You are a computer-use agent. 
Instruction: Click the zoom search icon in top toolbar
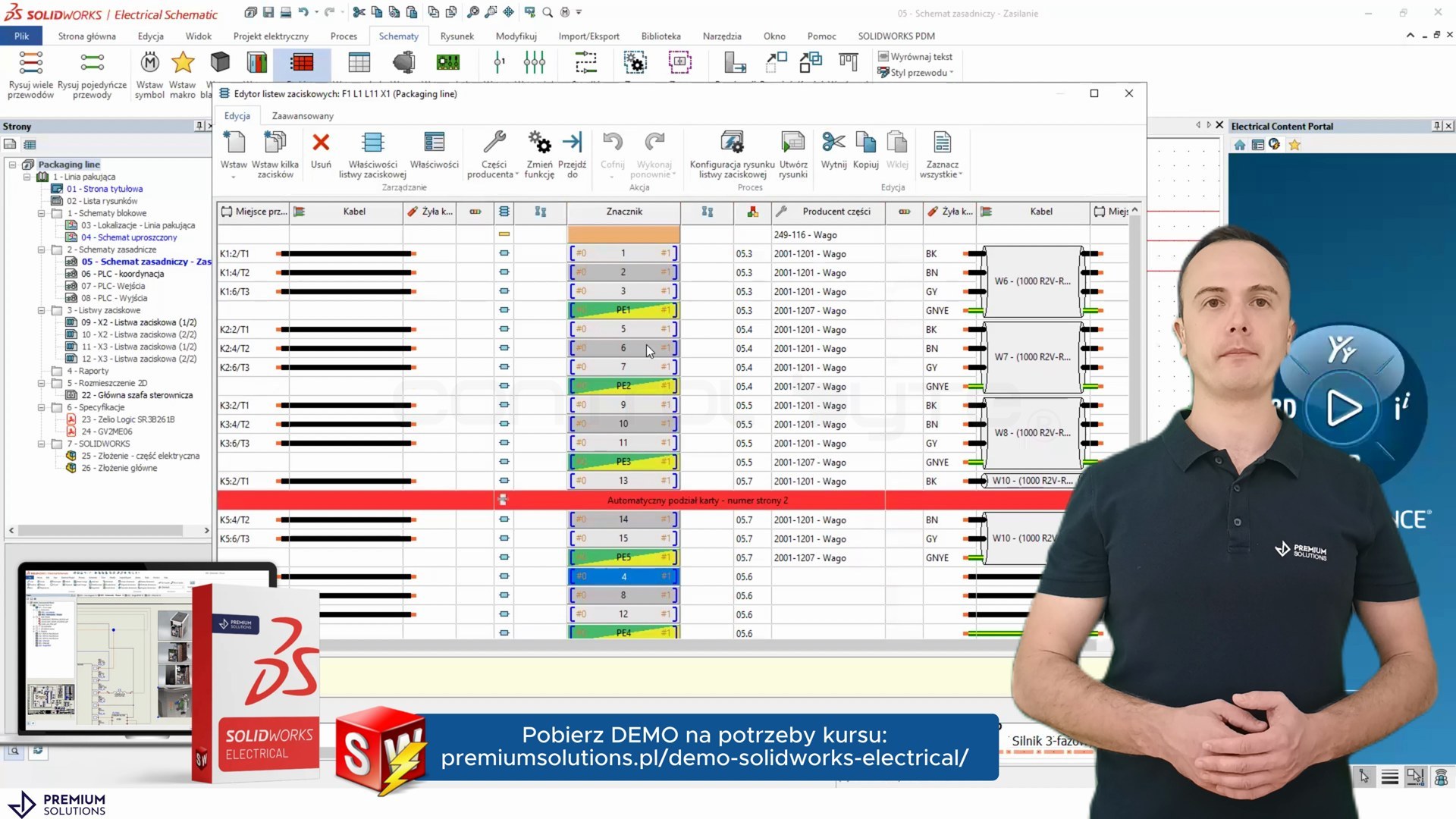click(548, 12)
